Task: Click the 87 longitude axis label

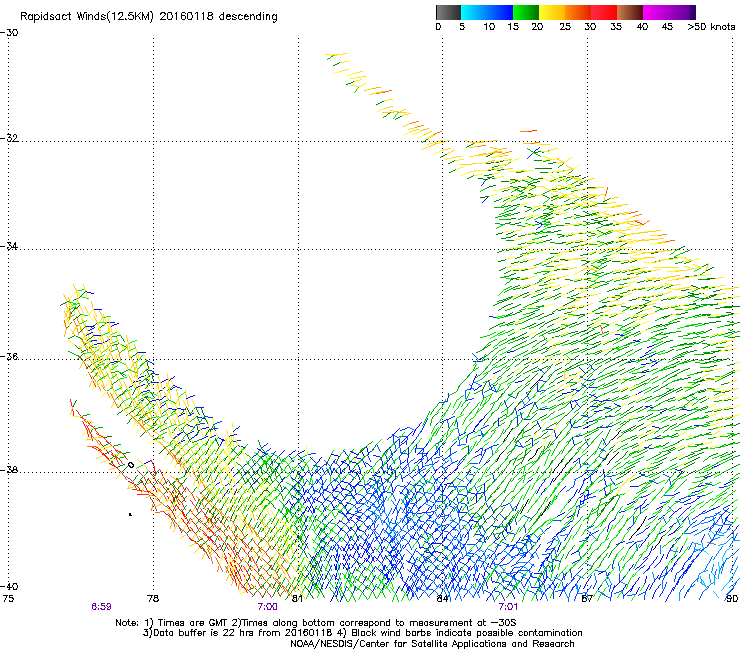Action: 587,599
